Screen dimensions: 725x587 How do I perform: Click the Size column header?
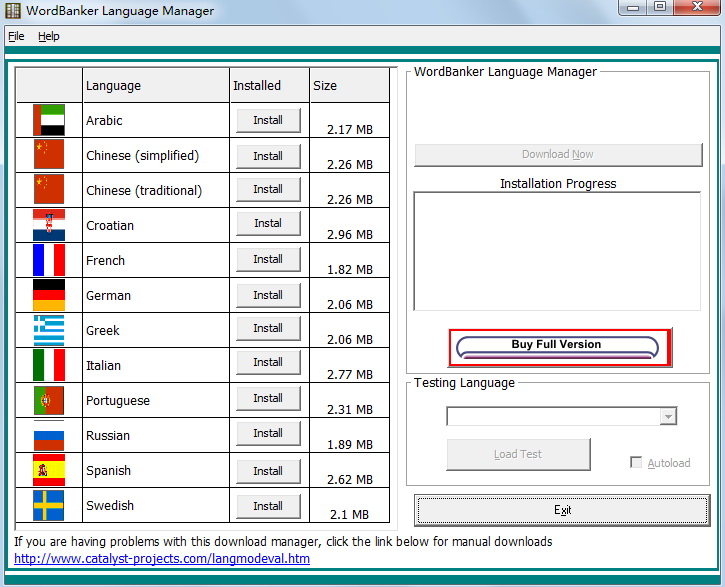point(350,86)
